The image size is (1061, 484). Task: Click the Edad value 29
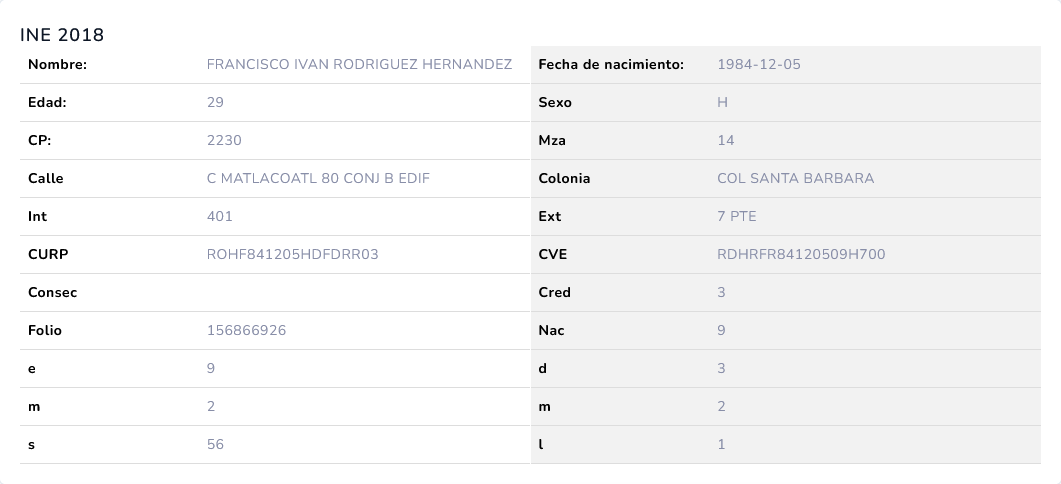[215, 103]
